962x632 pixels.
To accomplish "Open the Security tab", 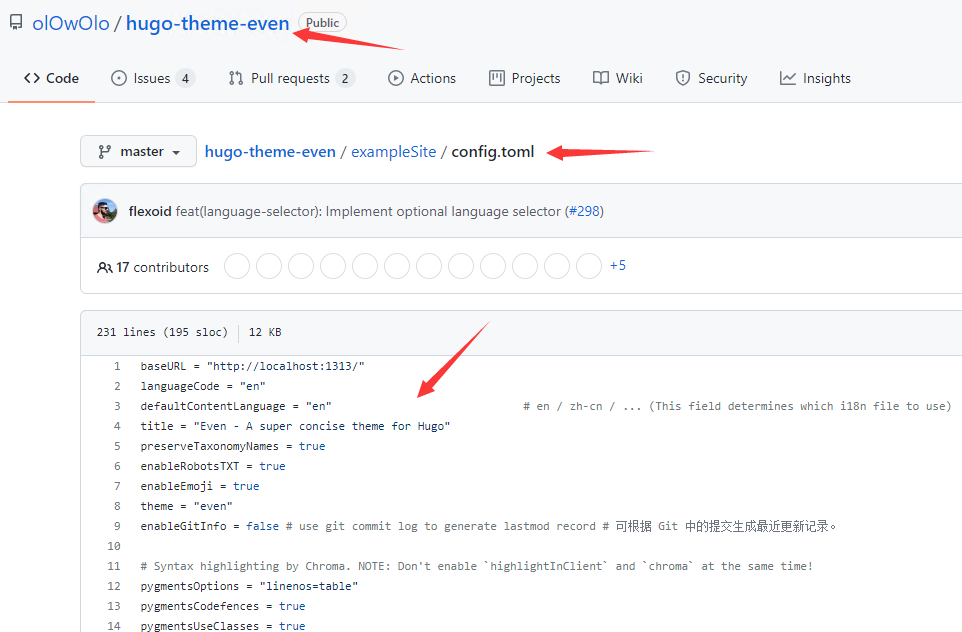I will click(711, 79).
